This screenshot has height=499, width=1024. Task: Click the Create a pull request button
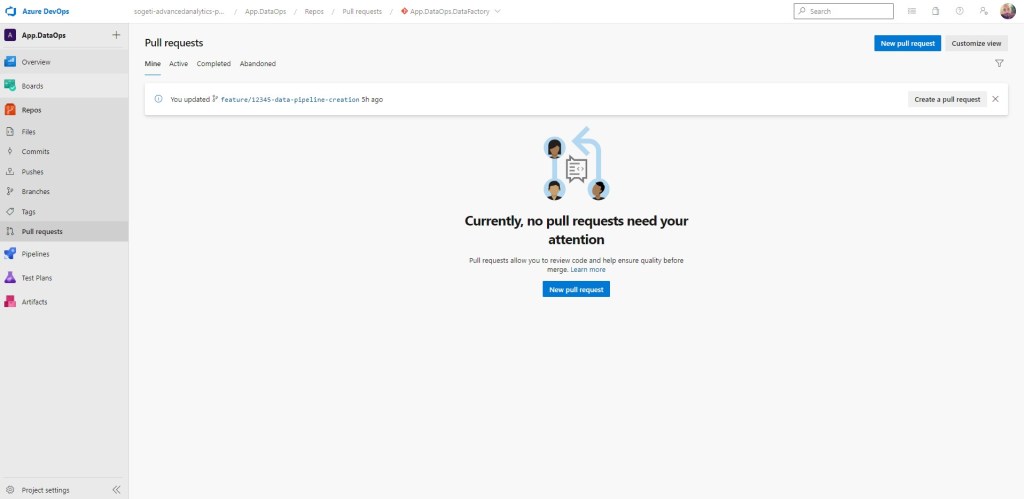(947, 99)
